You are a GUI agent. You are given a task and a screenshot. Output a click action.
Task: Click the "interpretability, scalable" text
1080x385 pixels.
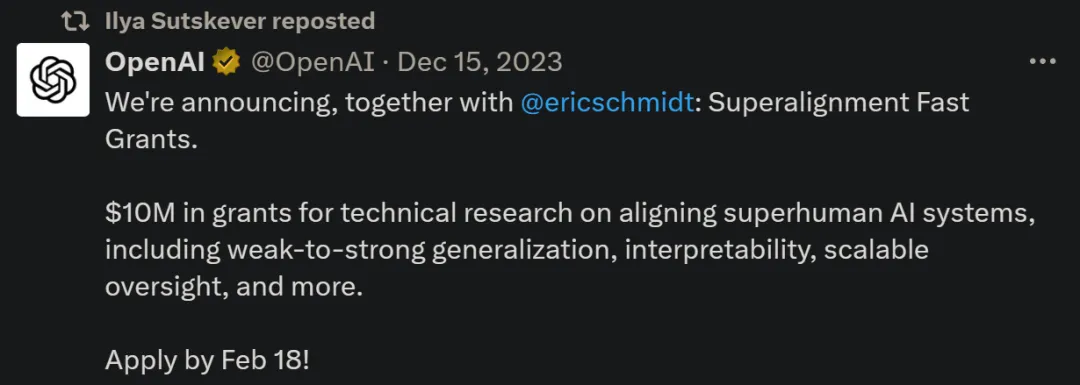point(777,251)
